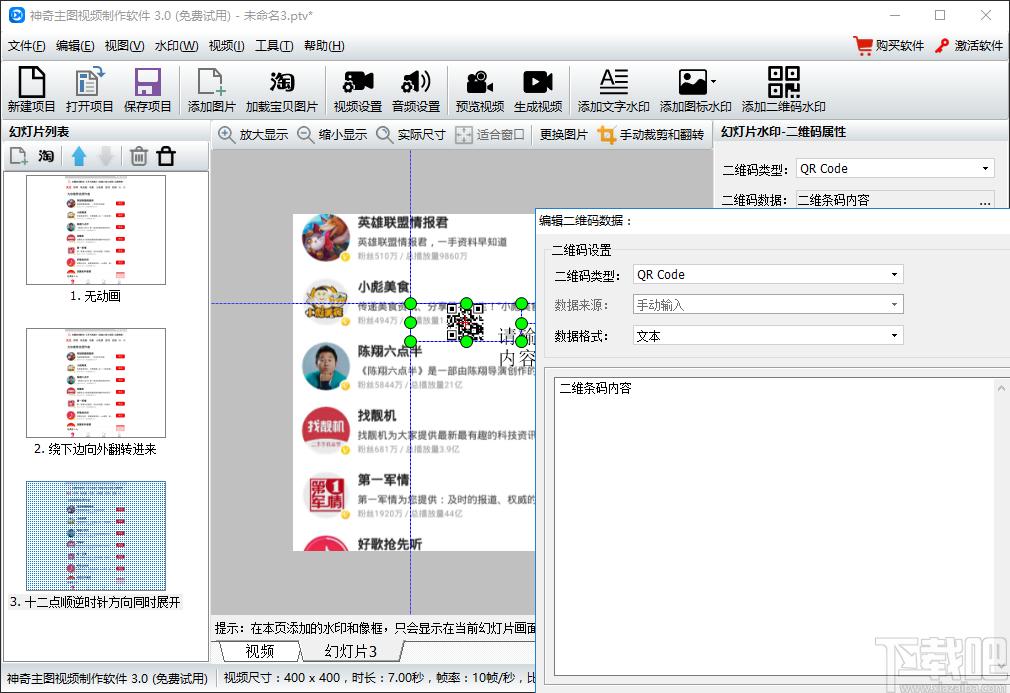Click 更换图片 button
The image size is (1010, 693).
[563, 135]
